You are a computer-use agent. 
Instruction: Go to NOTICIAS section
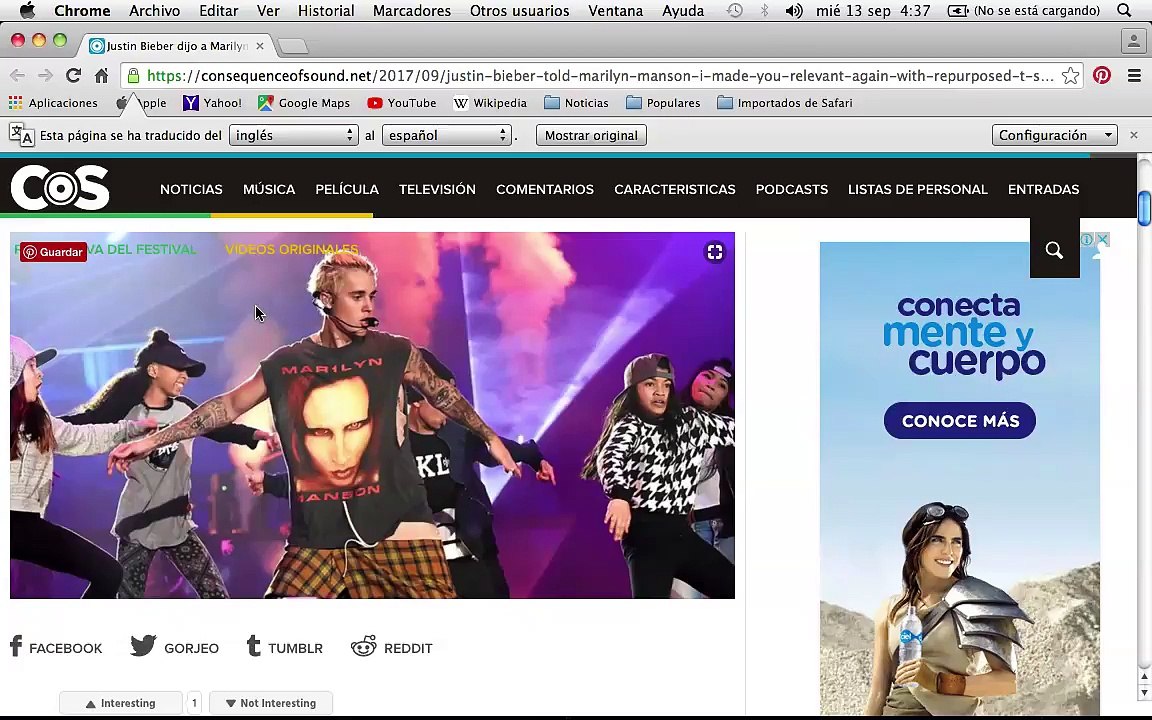pyautogui.click(x=191, y=189)
